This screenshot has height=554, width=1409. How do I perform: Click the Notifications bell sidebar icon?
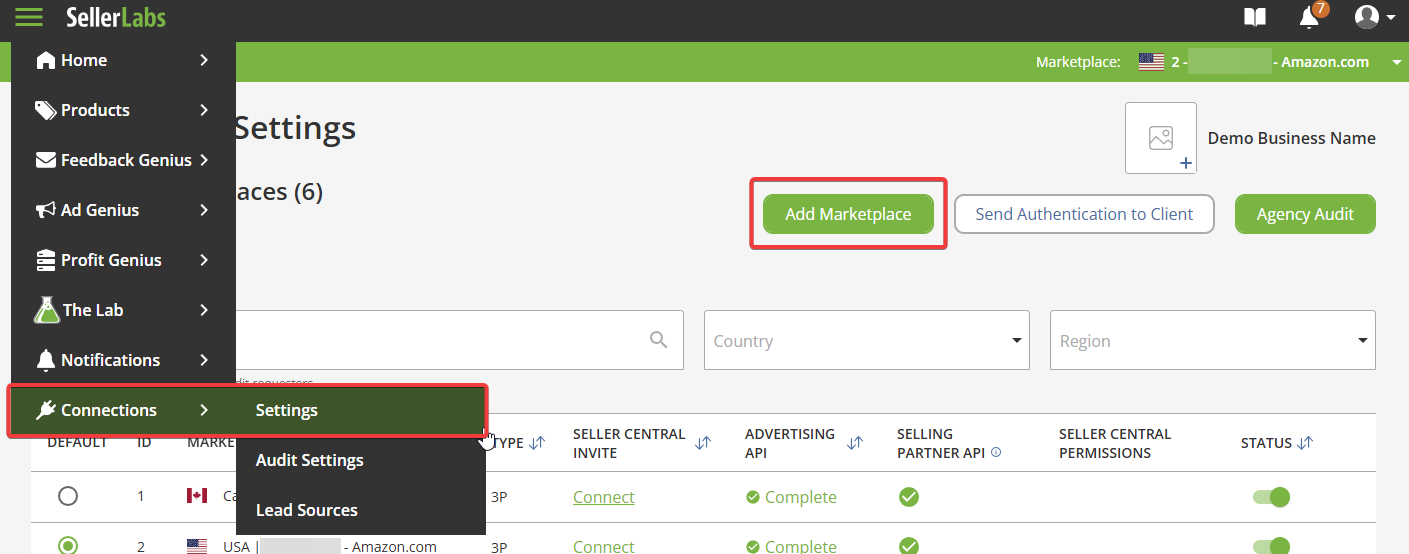(x=46, y=360)
